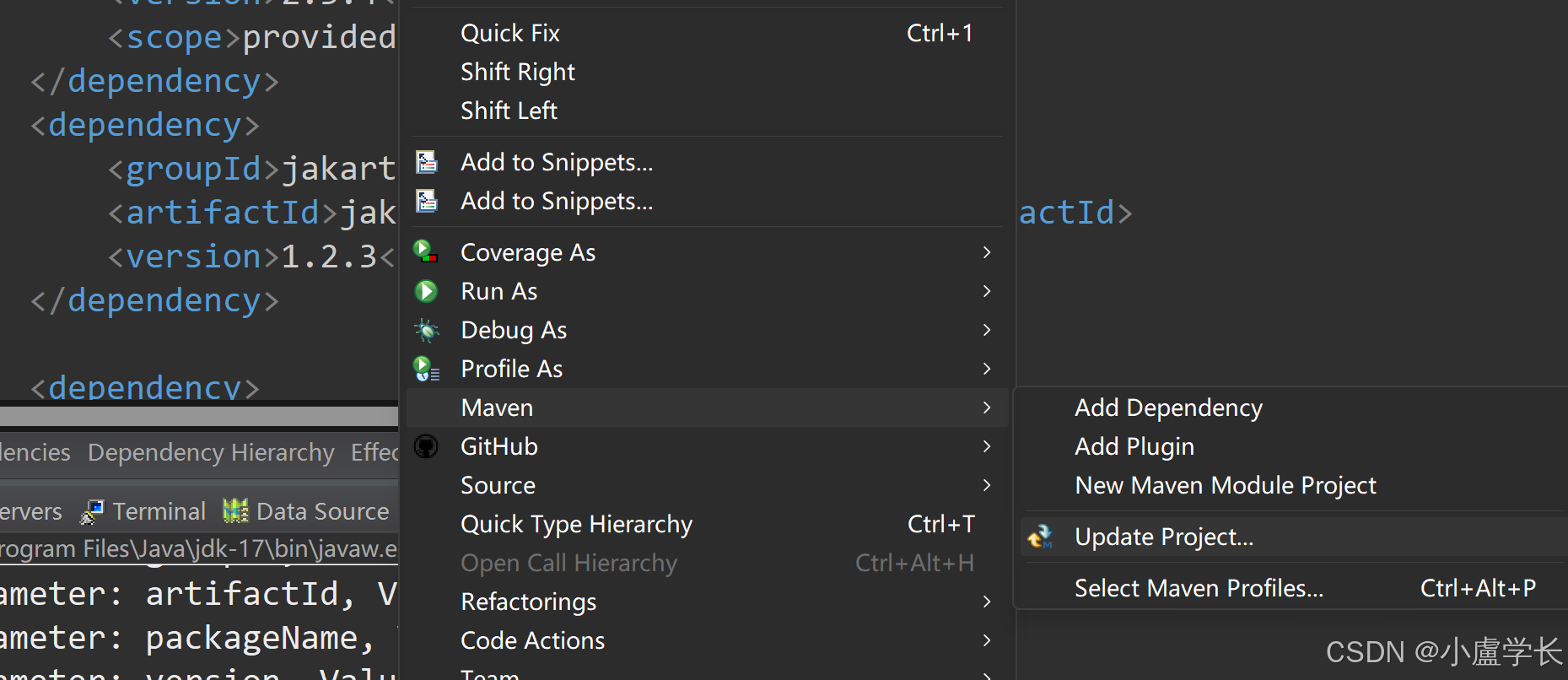1568x680 pixels.
Task: Click the Profile As icon
Action: [x=426, y=369]
